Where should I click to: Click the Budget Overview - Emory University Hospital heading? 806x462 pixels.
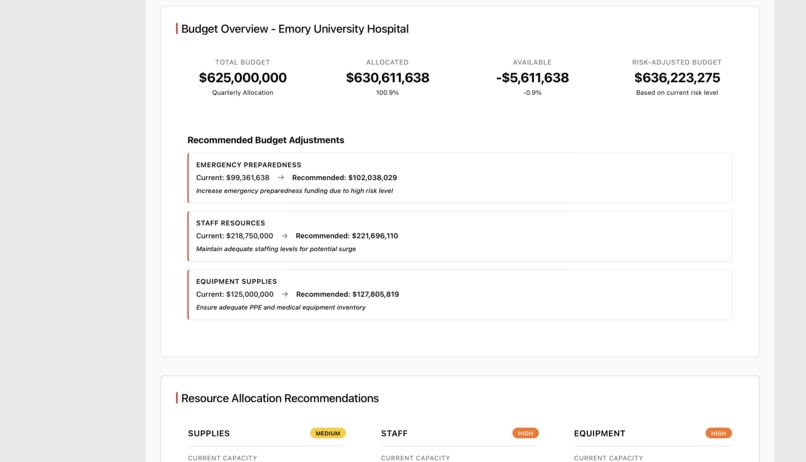[x=295, y=29]
